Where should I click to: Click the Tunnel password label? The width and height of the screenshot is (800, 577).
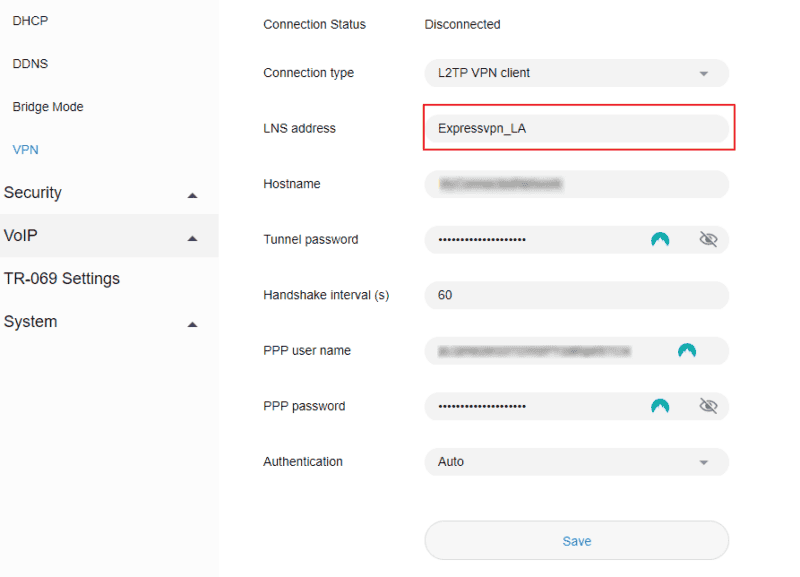[x=311, y=240]
